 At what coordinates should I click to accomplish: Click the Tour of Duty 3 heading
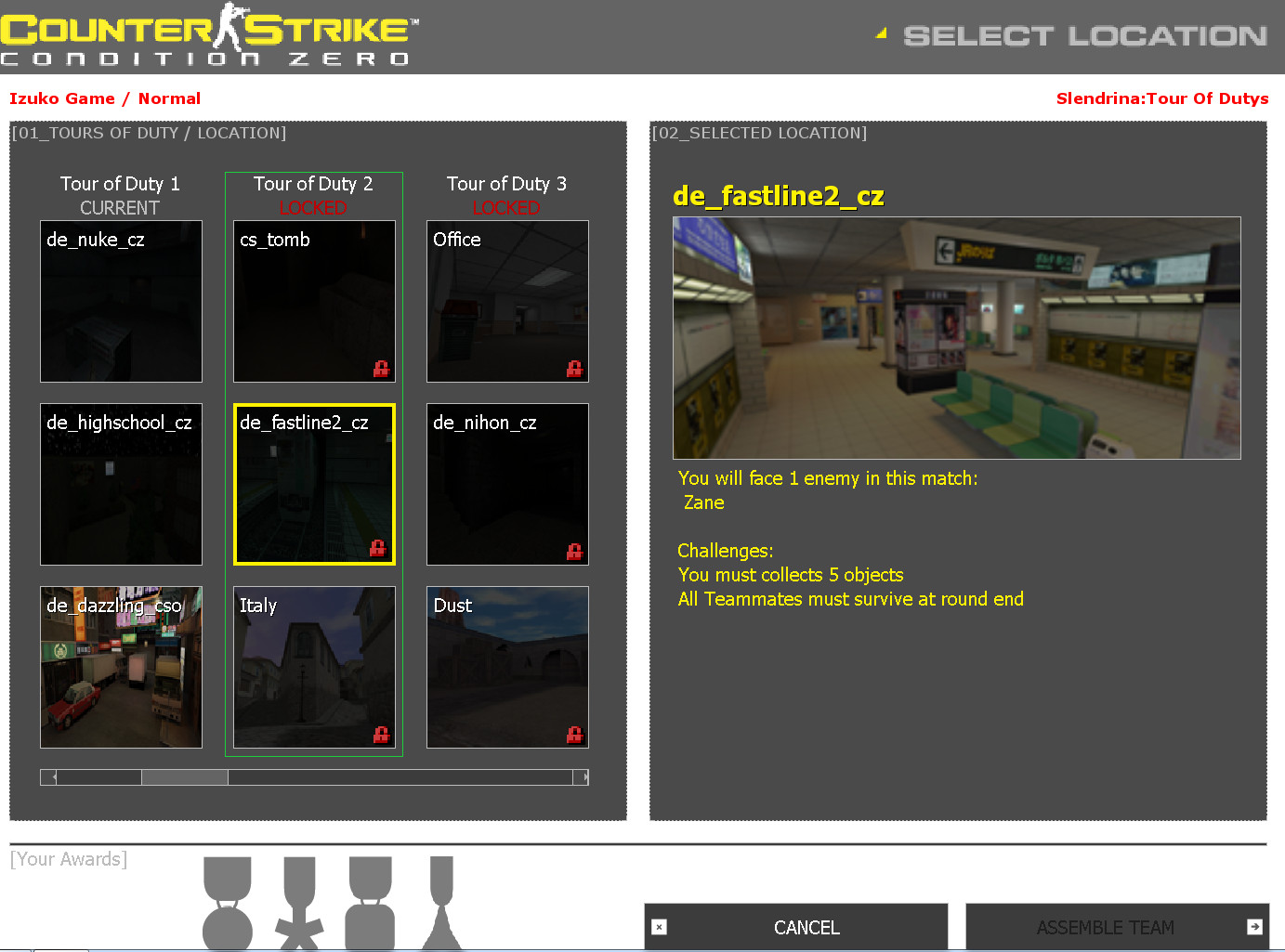click(x=506, y=184)
